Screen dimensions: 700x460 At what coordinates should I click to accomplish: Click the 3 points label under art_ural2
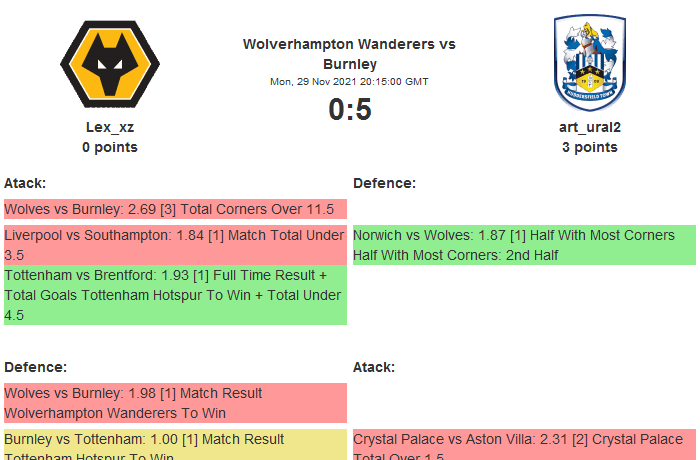[589, 147]
